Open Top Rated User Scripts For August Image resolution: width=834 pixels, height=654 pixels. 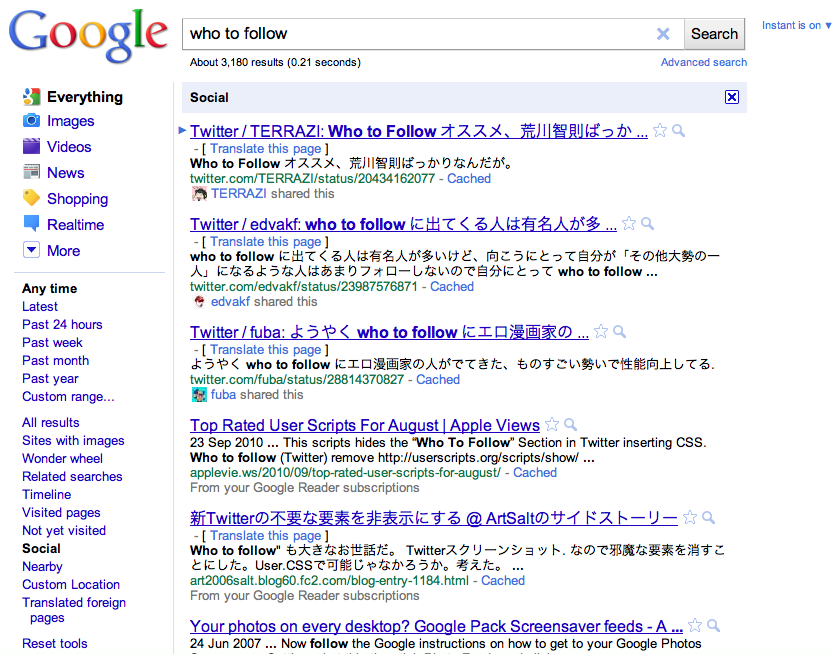[x=365, y=425]
